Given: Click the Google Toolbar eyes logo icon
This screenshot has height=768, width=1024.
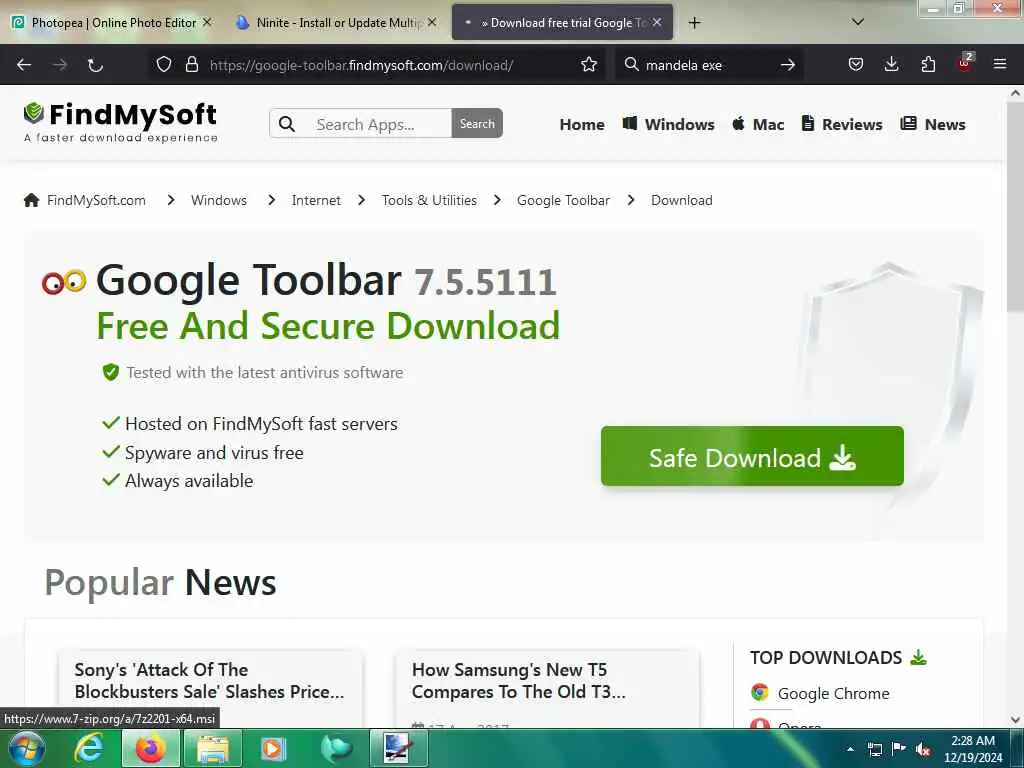Looking at the screenshot, I should [x=64, y=282].
